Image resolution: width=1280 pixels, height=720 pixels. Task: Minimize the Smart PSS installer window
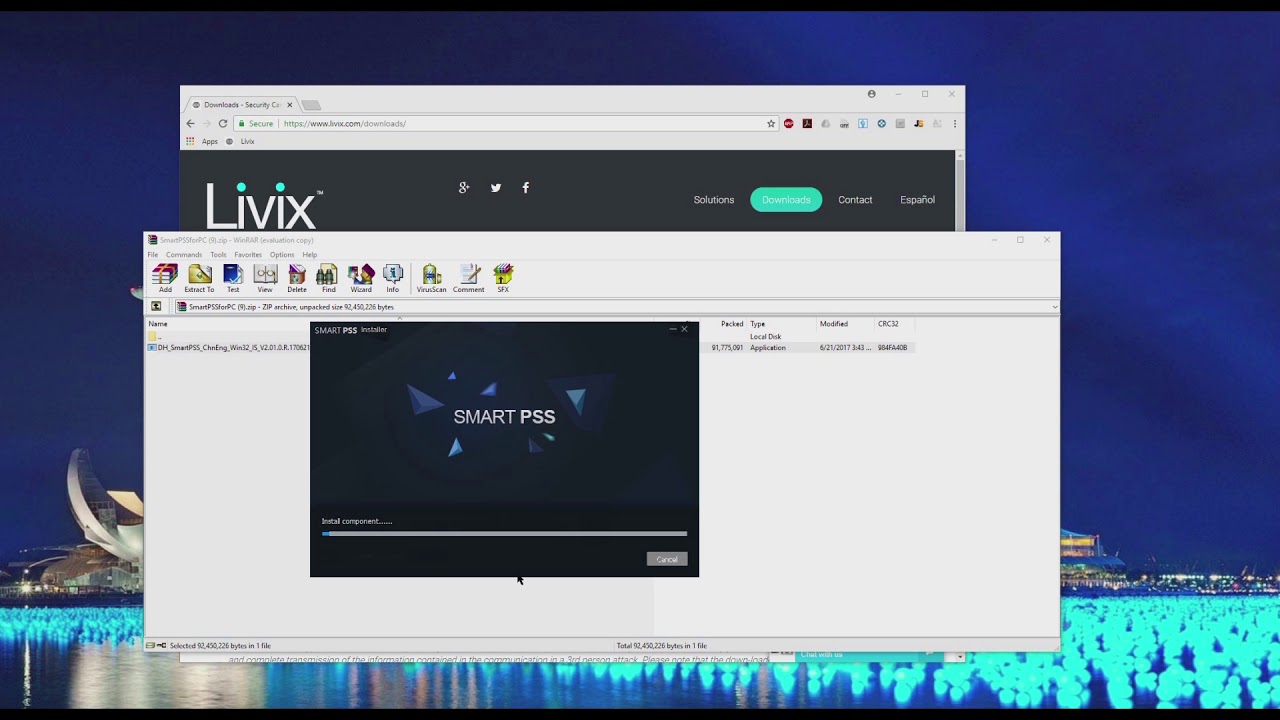[673, 329]
